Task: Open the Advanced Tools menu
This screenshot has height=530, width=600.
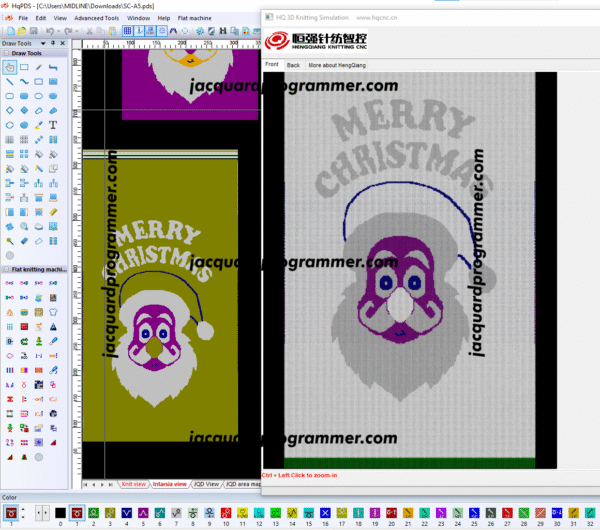Action: 96,18
